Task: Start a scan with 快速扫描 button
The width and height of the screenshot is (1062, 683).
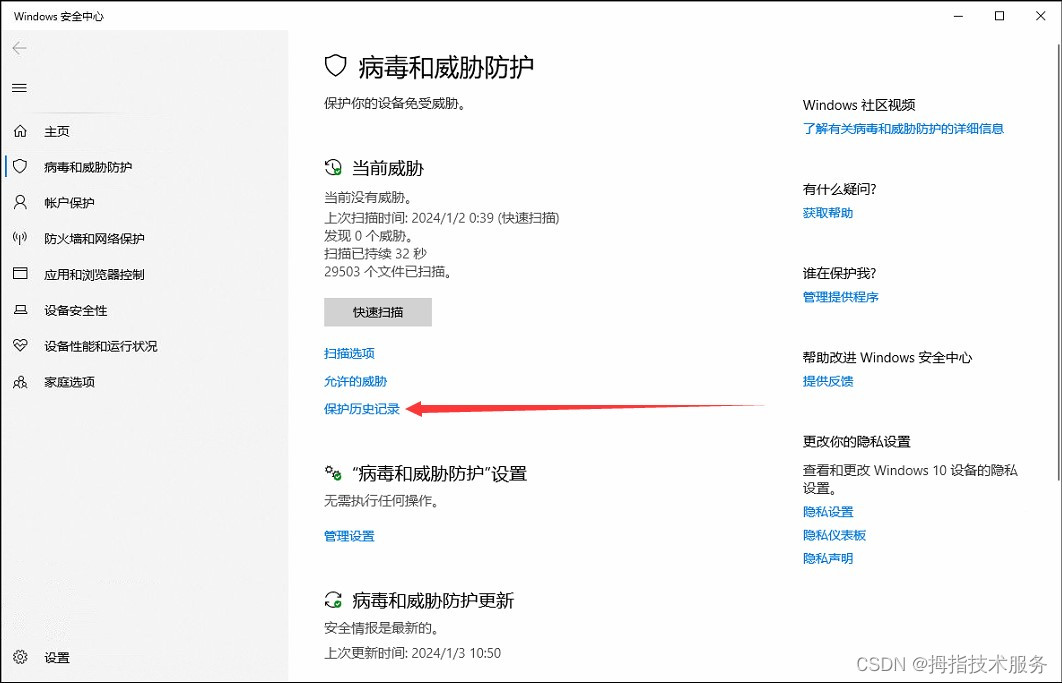Action: [x=378, y=312]
